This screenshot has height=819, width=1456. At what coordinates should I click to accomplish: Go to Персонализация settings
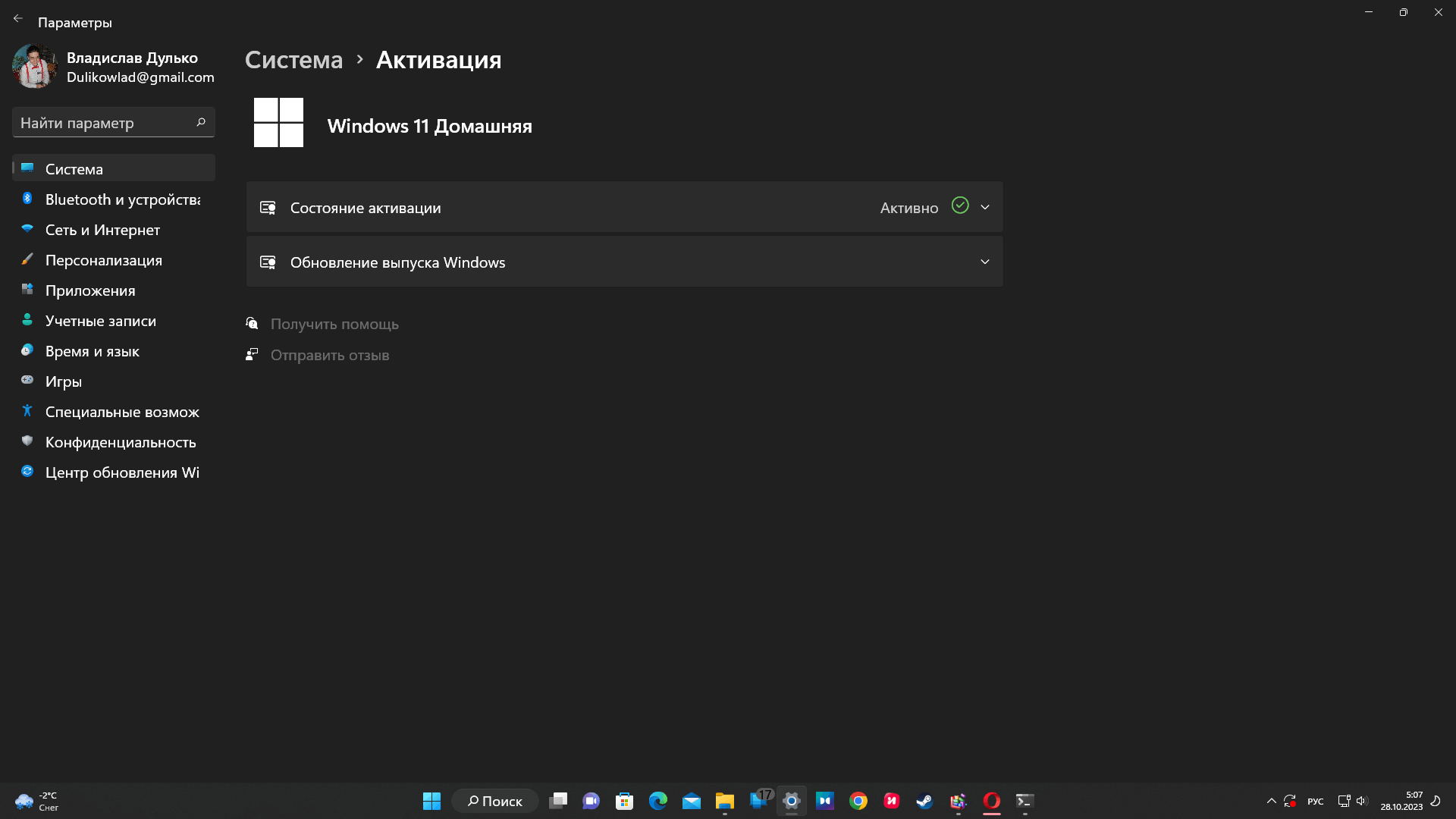tap(114, 259)
